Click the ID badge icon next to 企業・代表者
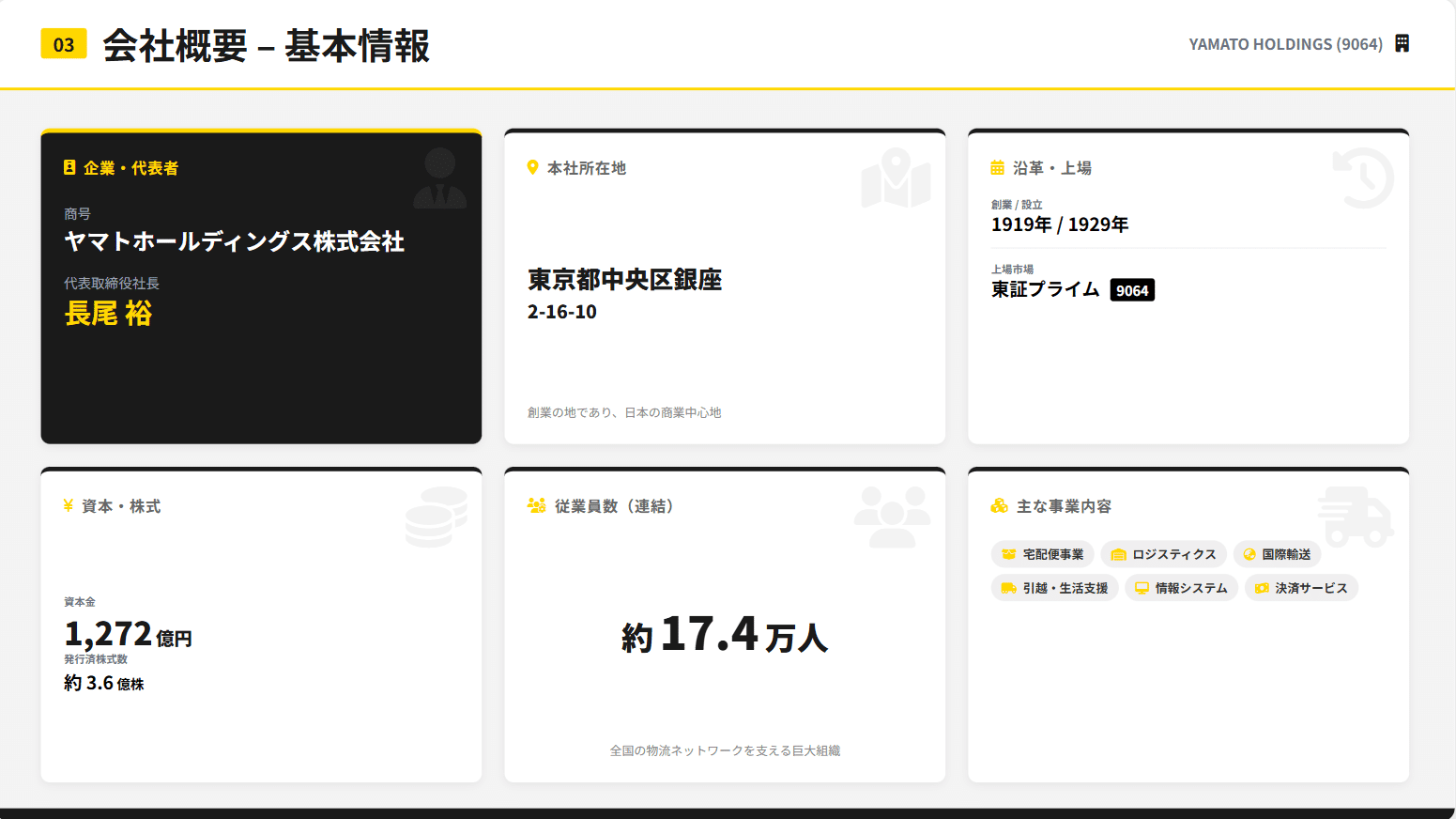The height and width of the screenshot is (819, 1456). [69, 167]
